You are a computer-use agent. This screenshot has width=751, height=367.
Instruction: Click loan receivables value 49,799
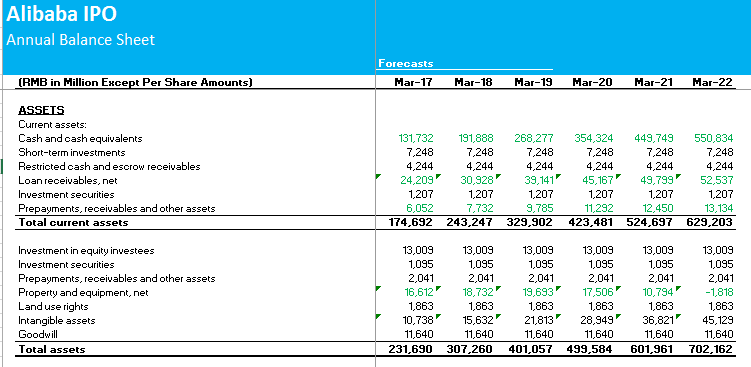pos(656,181)
